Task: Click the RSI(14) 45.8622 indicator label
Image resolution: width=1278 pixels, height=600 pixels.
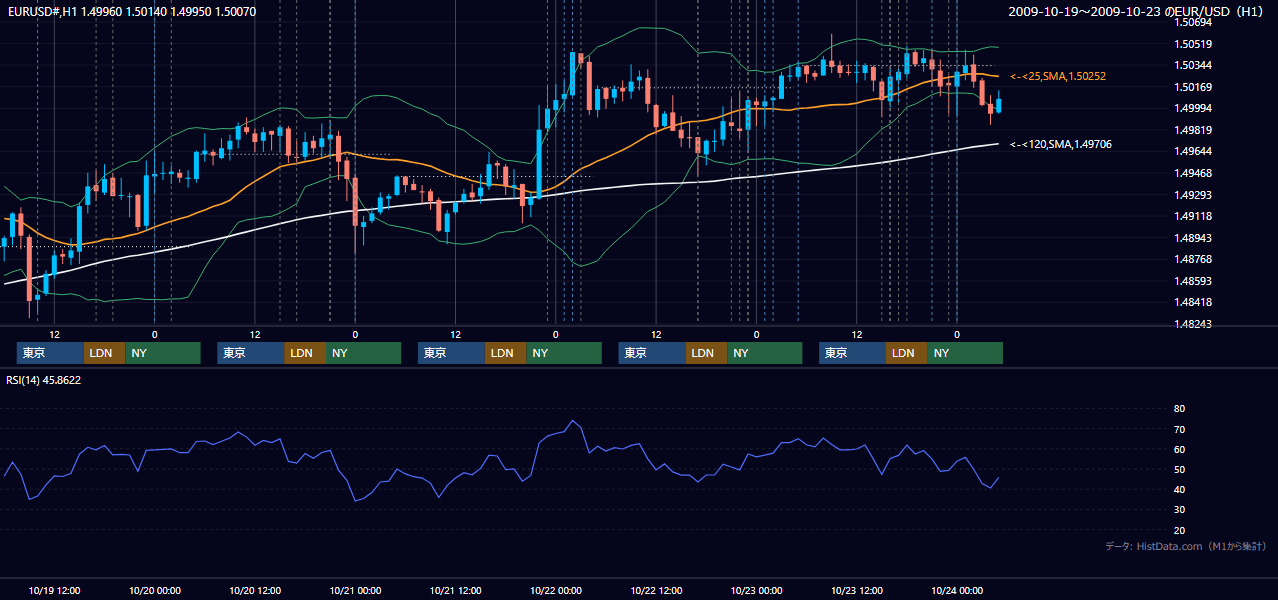Action: pos(44,380)
